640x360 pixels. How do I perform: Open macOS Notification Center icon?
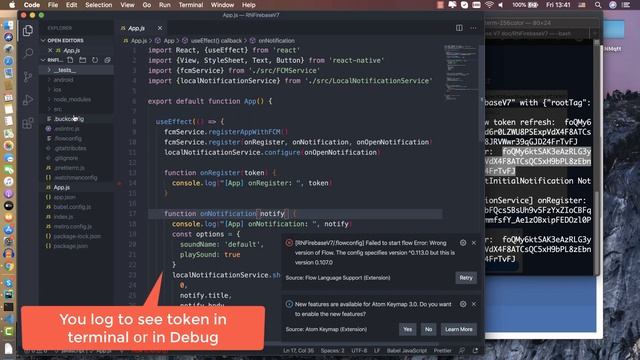pos(626,5)
